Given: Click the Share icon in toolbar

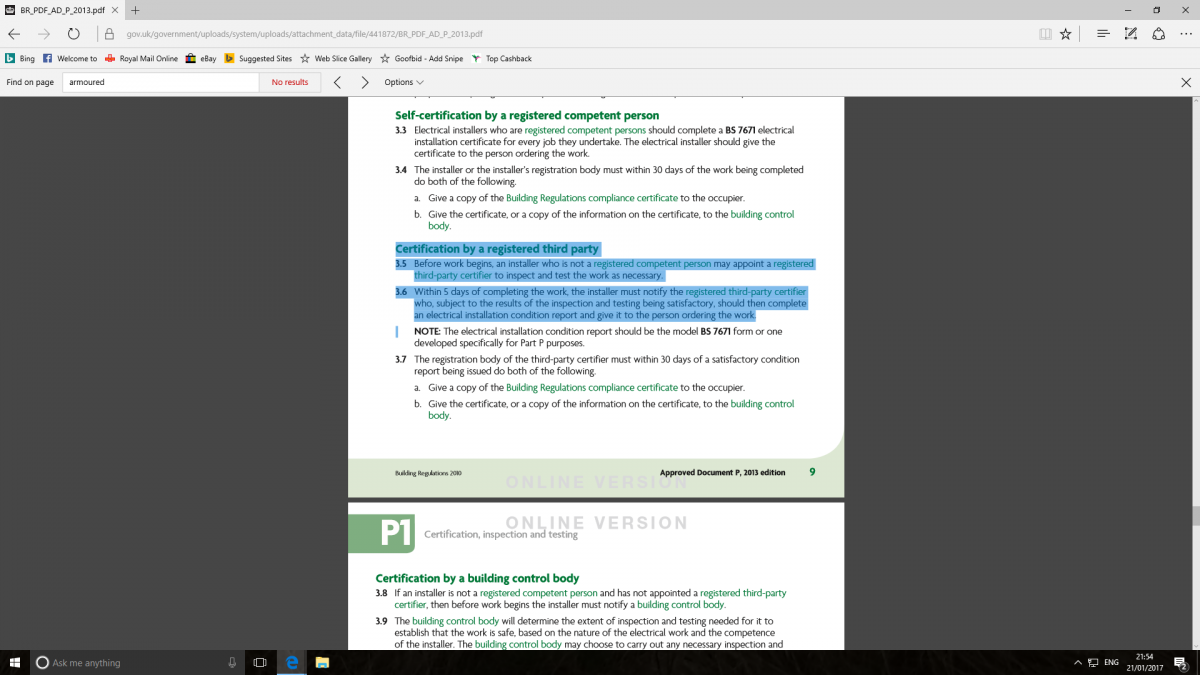Looking at the screenshot, I should [1158, 33].
